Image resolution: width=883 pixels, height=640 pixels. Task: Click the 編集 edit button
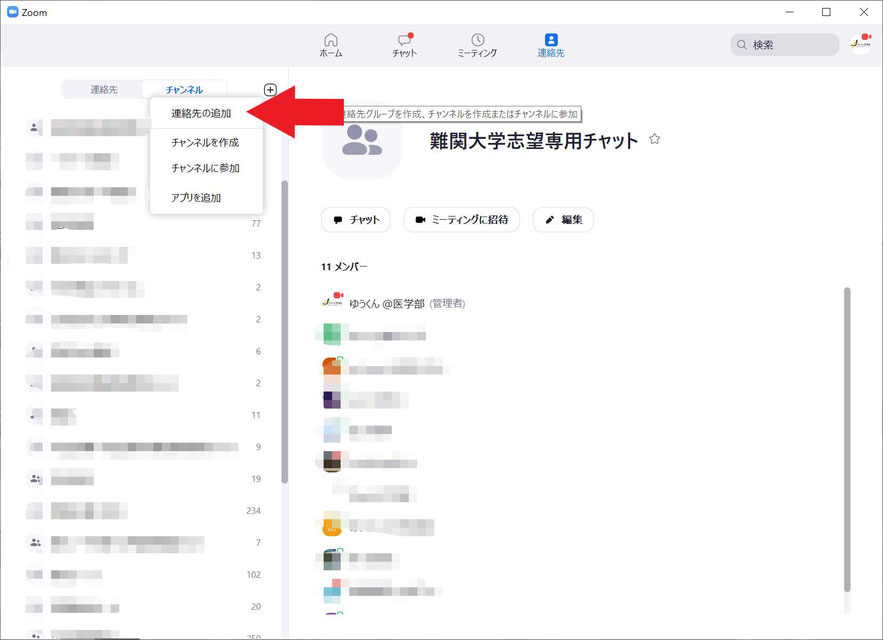563,220
